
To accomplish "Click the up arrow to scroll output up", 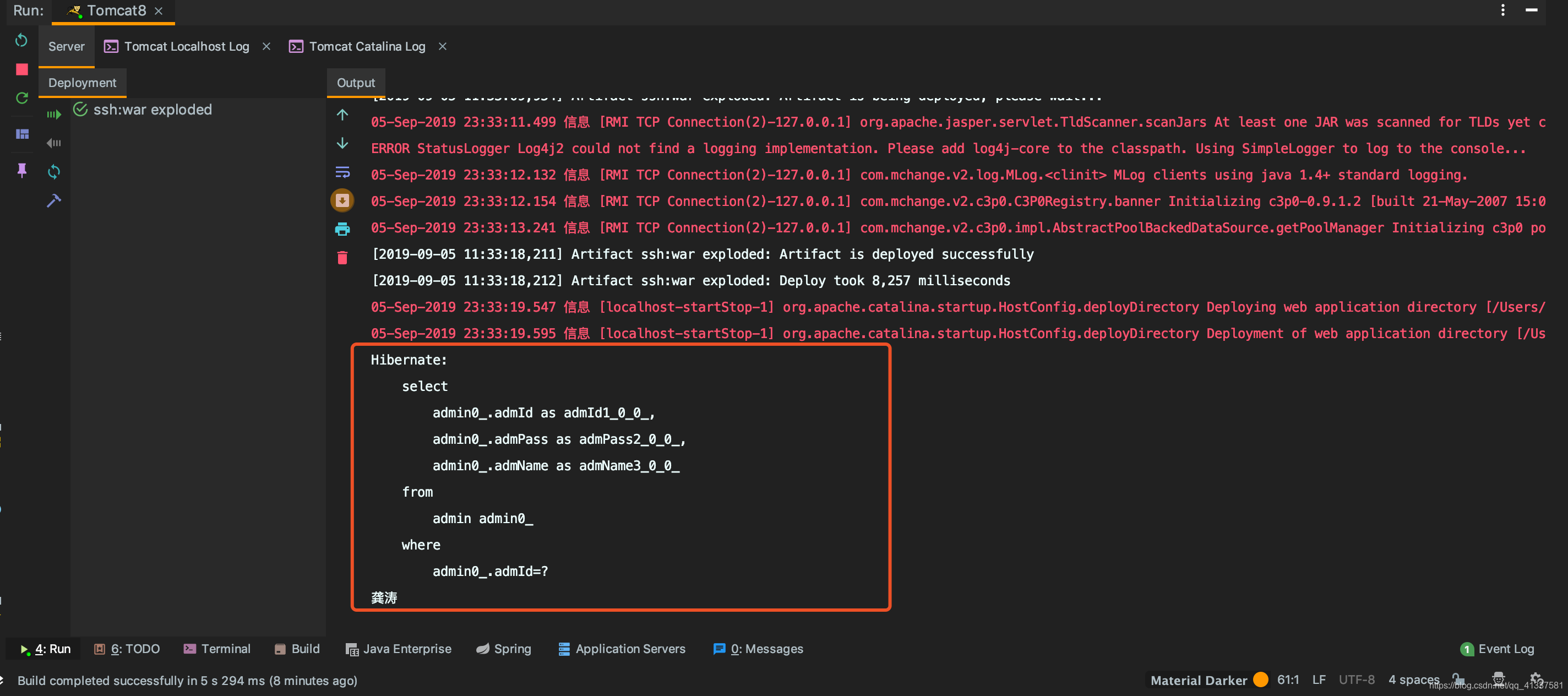I will click(342, 115).
